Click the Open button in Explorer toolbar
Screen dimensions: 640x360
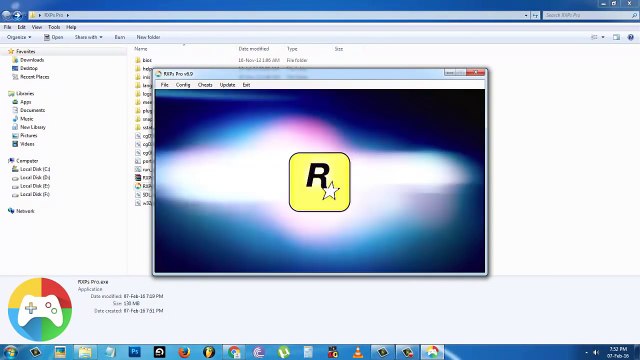pyautogui.click(x=53, y=37)
